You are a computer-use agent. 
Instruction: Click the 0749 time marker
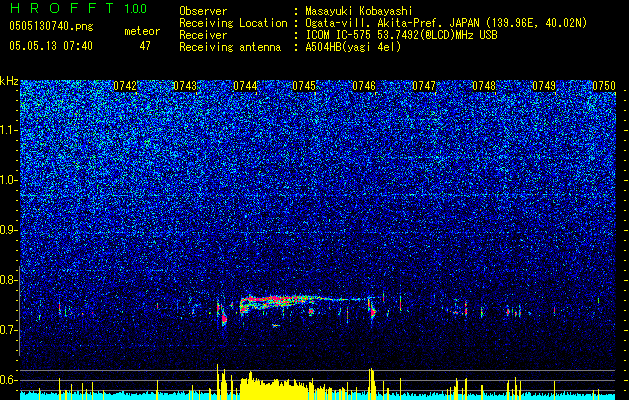tap(544, 86)
